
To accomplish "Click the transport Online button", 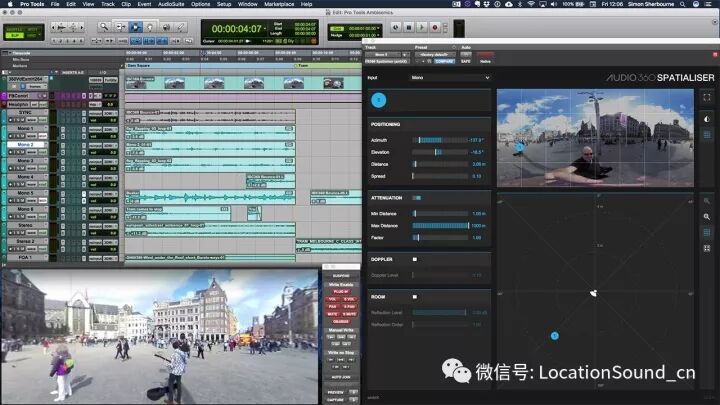I will (x=395, y=28).
